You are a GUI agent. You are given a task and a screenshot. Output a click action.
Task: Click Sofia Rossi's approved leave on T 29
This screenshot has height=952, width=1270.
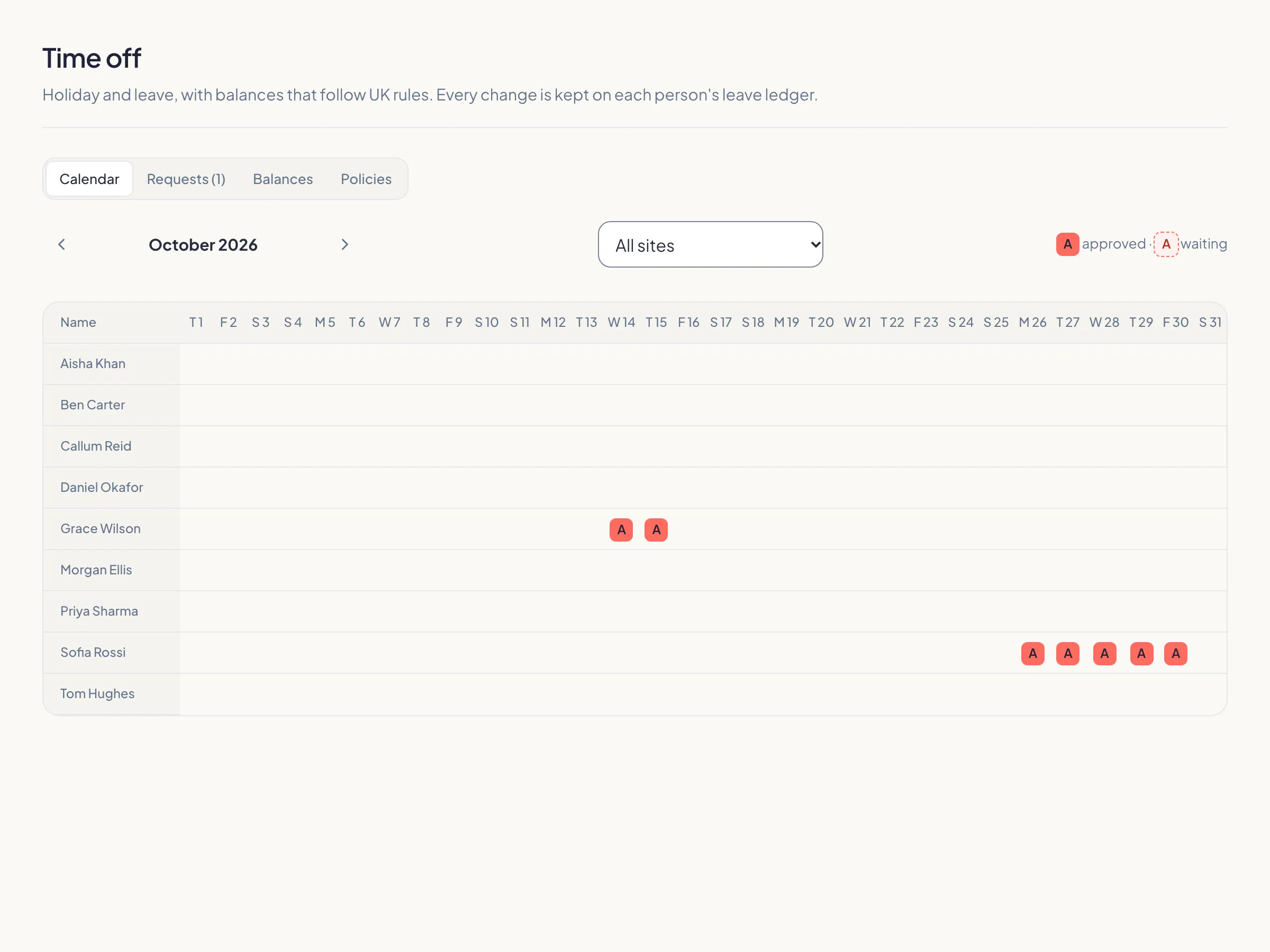point(1141,654)
